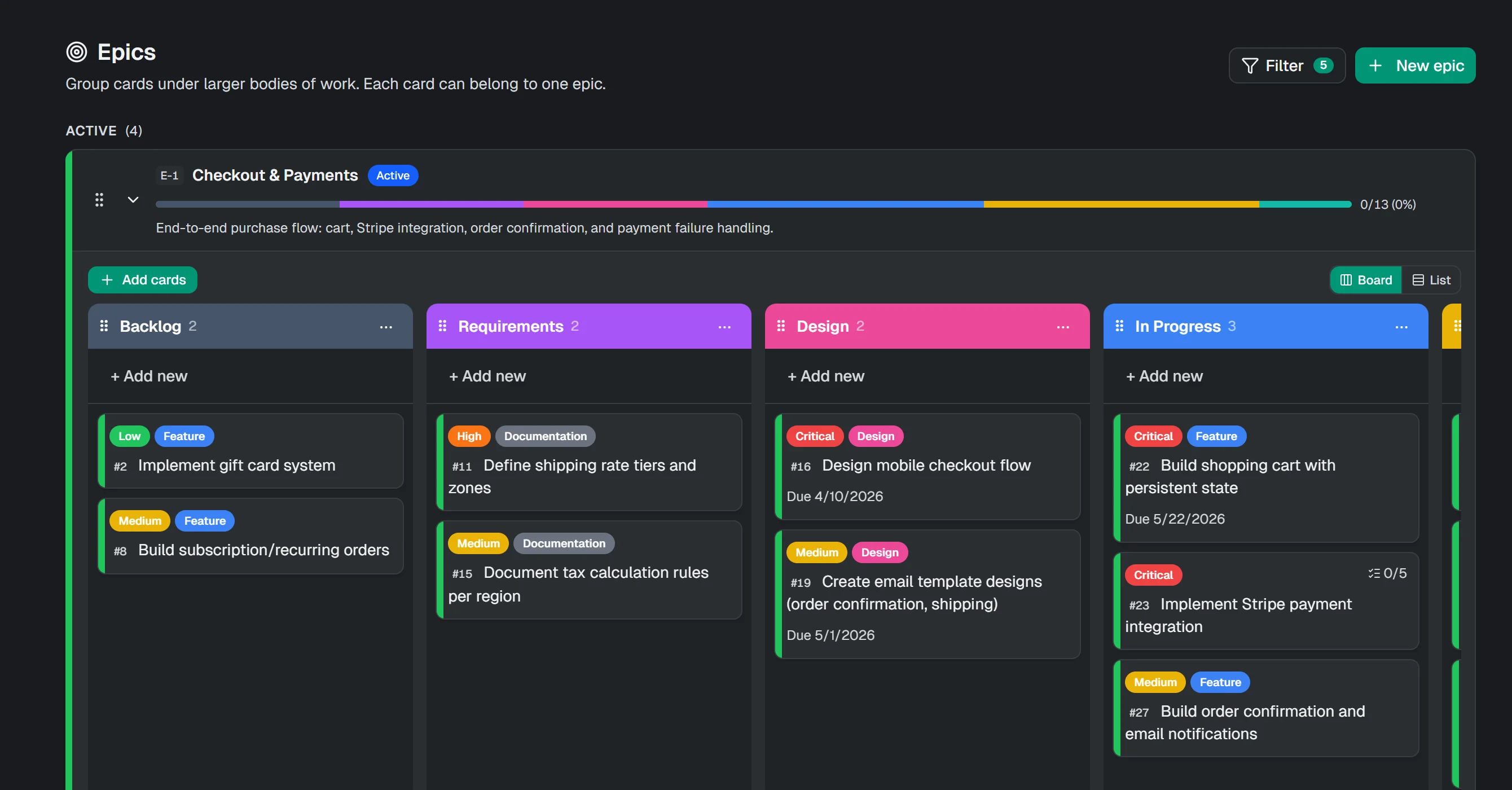The height and width of the screenshot is (790, 1512).
Task: Click the 0/13 (0%) progress text
Action: (x=1387, y=204)
